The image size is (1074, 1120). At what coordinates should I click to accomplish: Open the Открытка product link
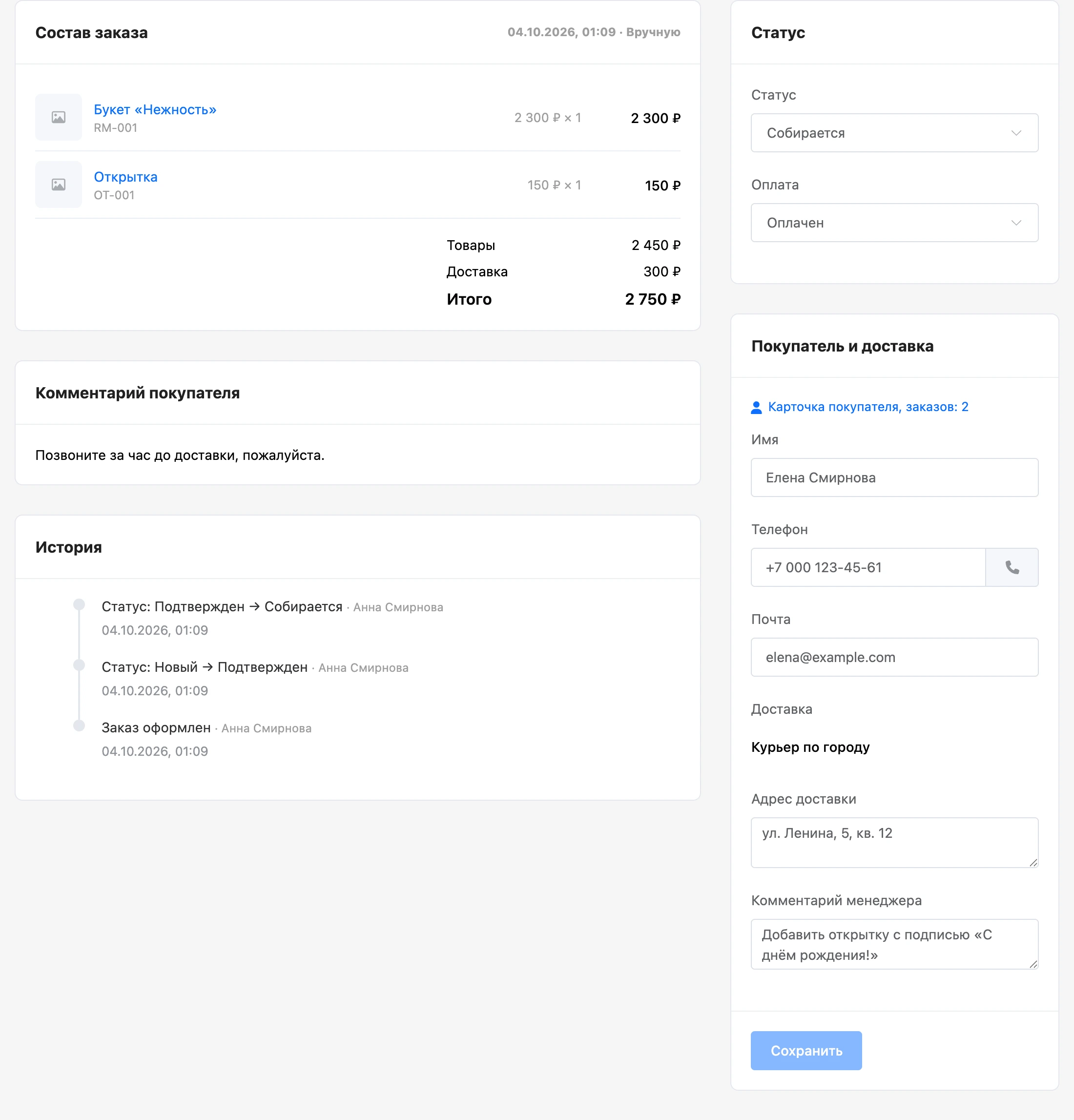click(x=125, y=177)
